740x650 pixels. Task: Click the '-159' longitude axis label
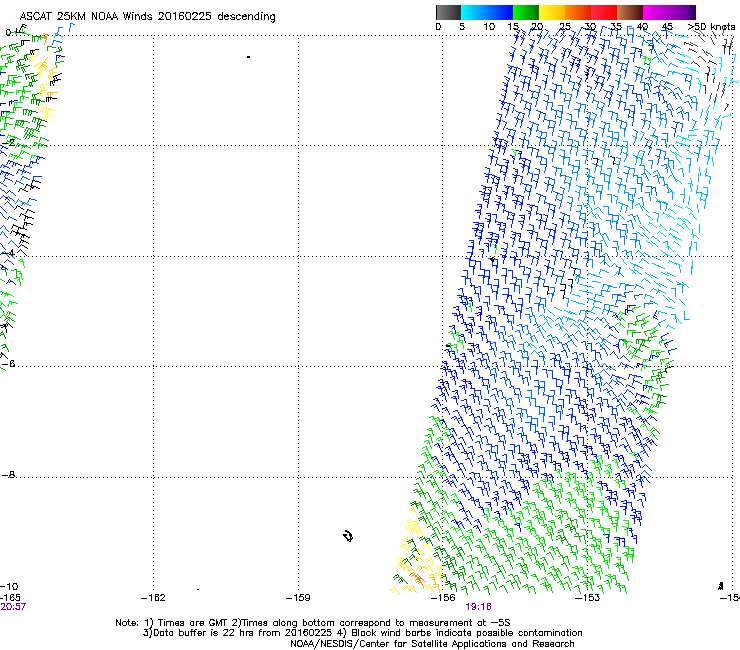[x=298, y=598]
